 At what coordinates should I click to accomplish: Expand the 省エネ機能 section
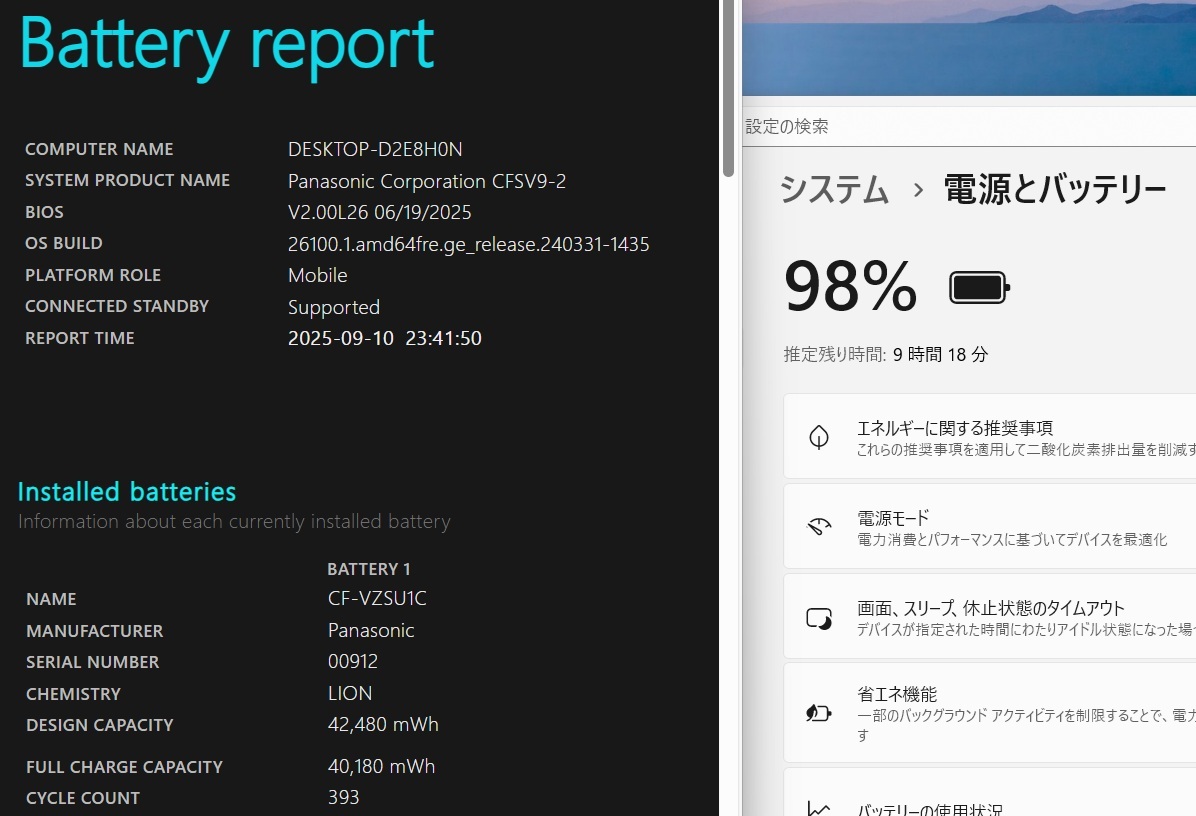click(990, 712)
